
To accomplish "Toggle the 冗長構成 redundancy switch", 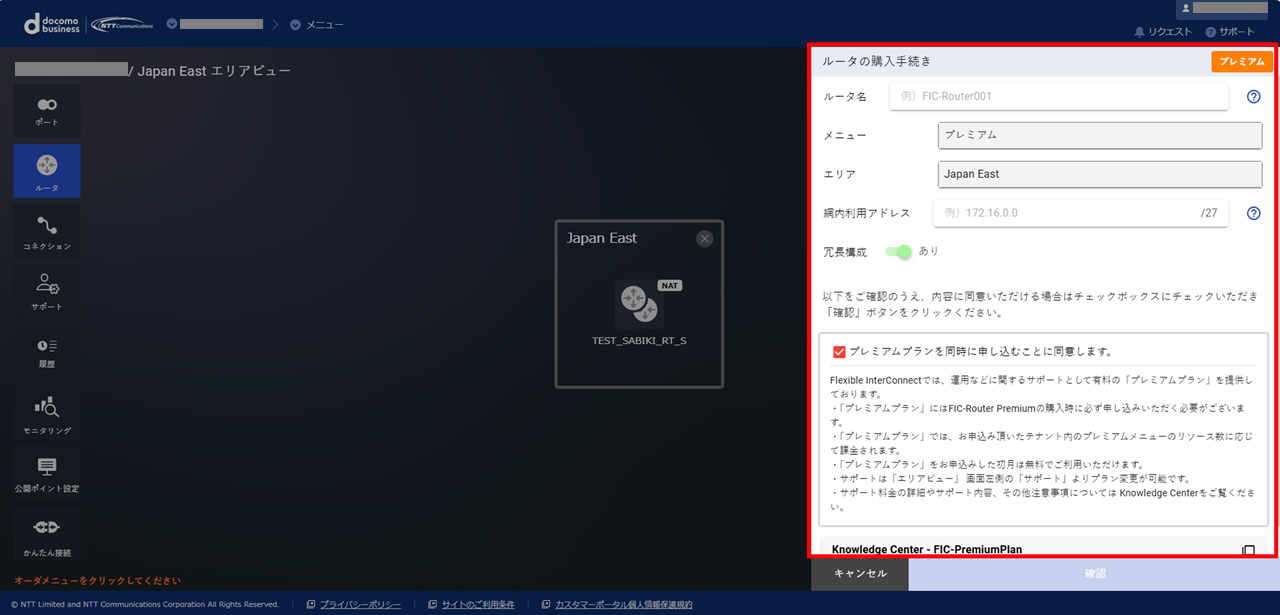I will tap(897, 252).
